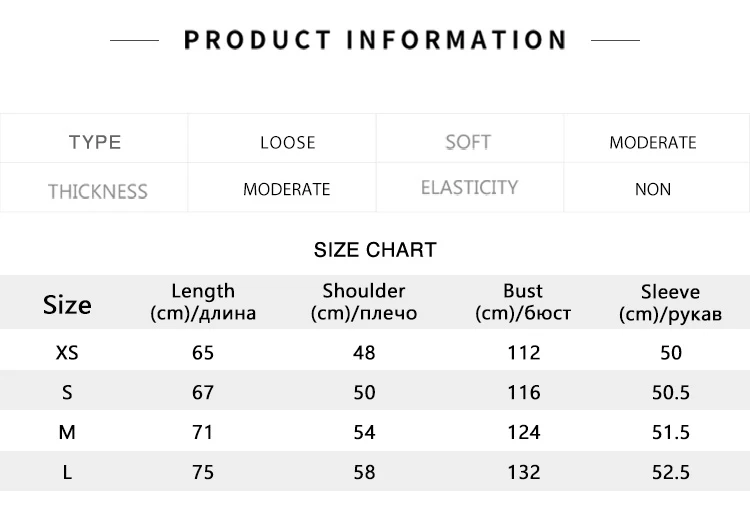Click the XS size row label
This screenshot has width=750, height=514.
[67, 353]
